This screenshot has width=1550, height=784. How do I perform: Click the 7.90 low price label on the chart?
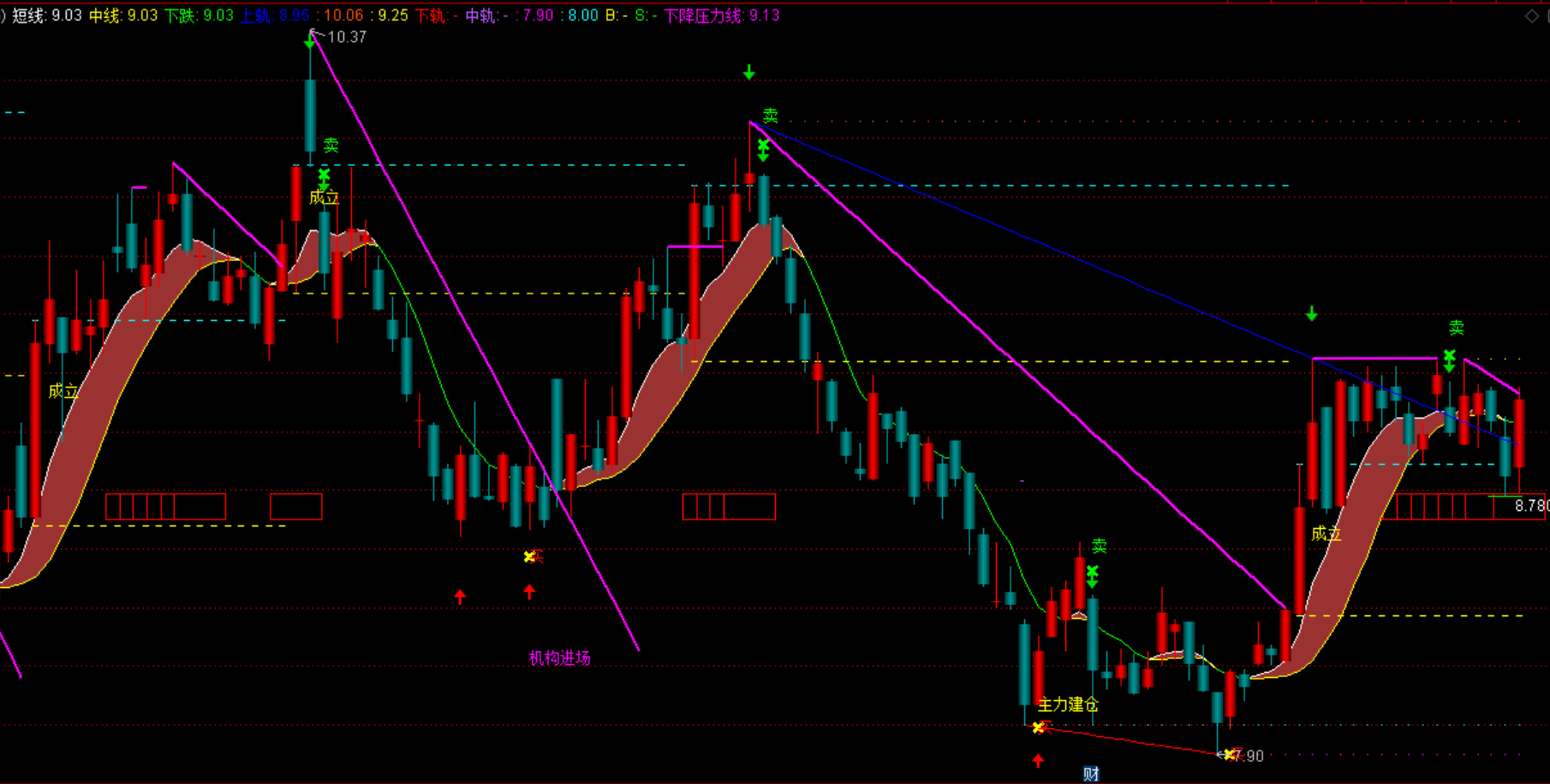click(x=1249, y=756)
